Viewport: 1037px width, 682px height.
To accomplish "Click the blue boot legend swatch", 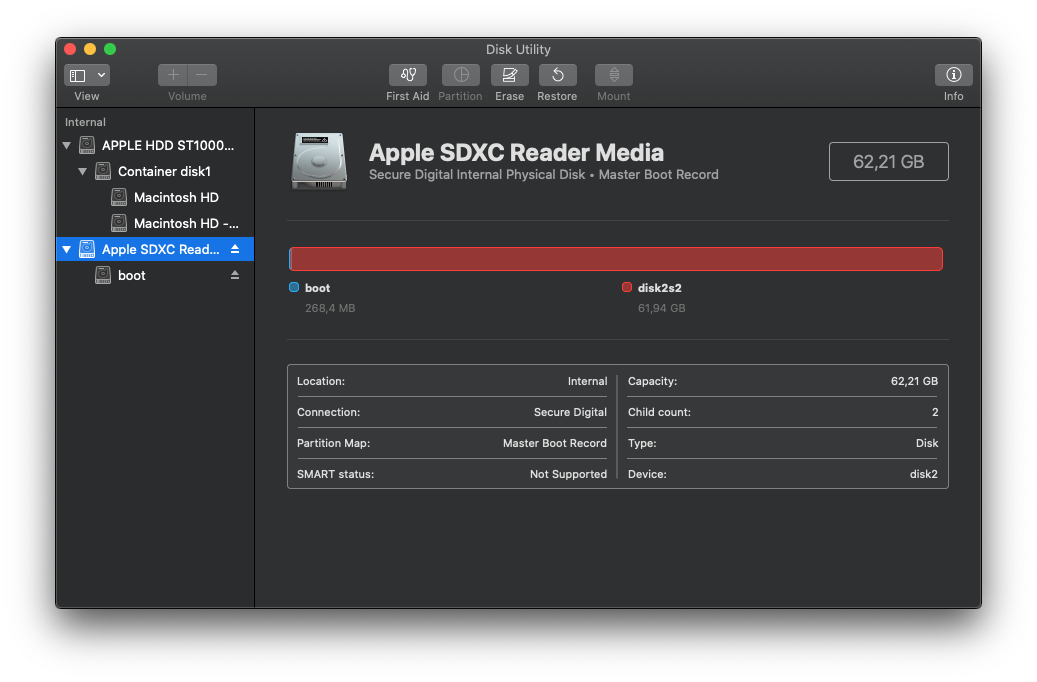I will [x=294, y=287].
